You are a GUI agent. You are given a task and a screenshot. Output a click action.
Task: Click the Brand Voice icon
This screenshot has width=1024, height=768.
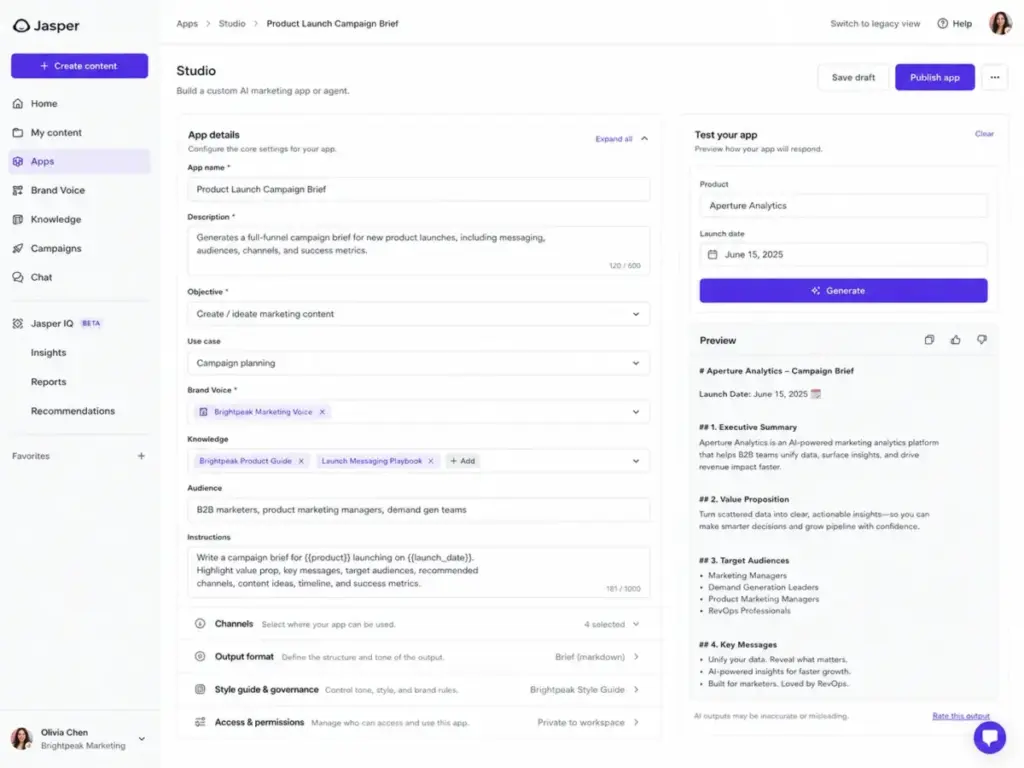click(x=18, y=190)
